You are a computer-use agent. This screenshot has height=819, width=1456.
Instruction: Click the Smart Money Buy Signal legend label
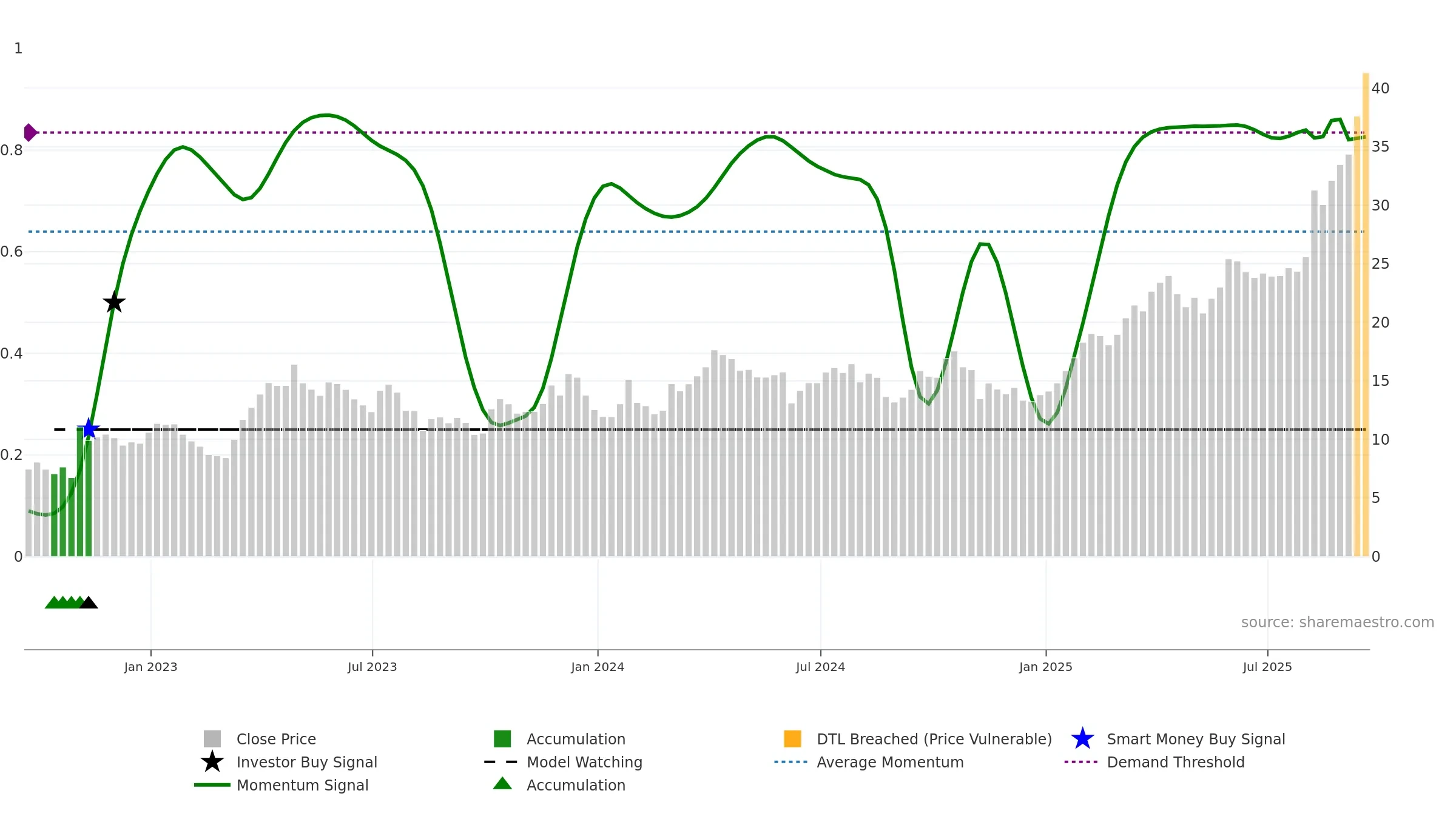(1196, 739)
